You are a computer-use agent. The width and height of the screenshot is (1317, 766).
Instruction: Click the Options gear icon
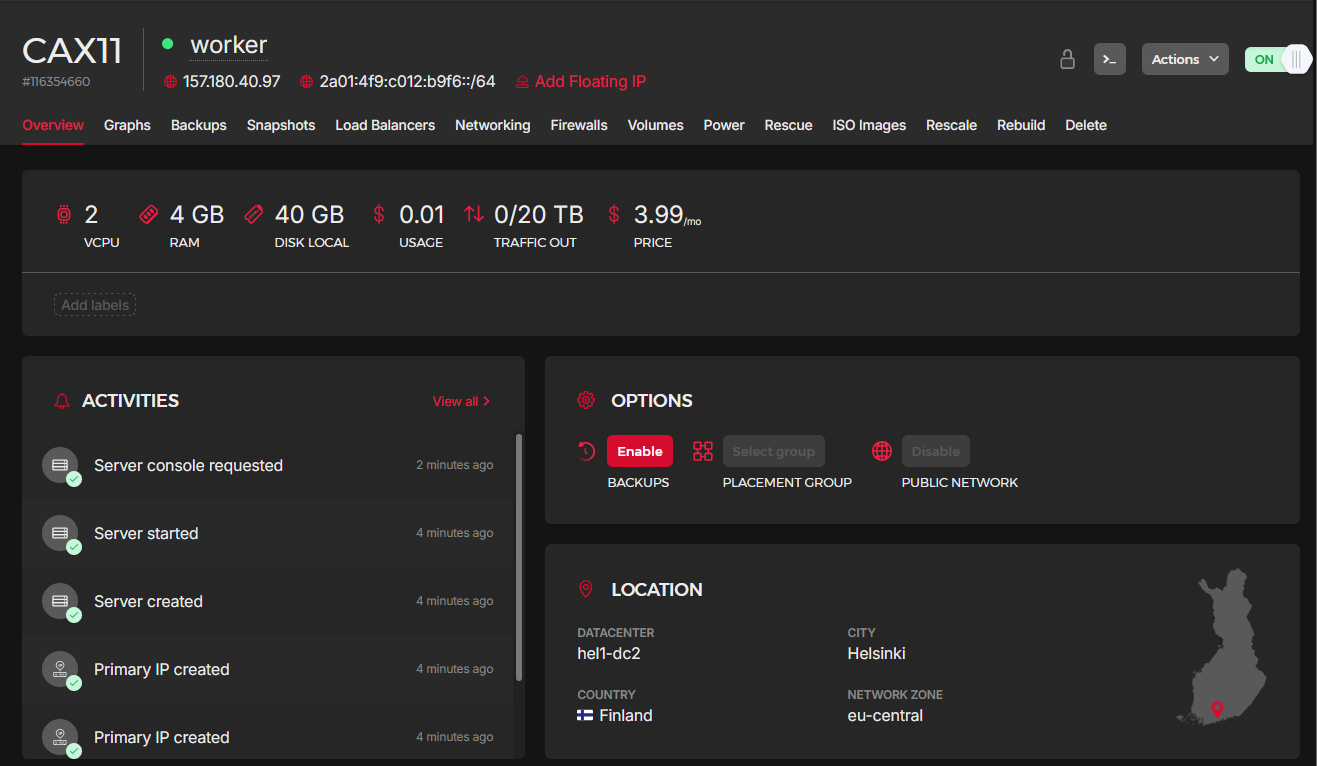click(586, 400)
